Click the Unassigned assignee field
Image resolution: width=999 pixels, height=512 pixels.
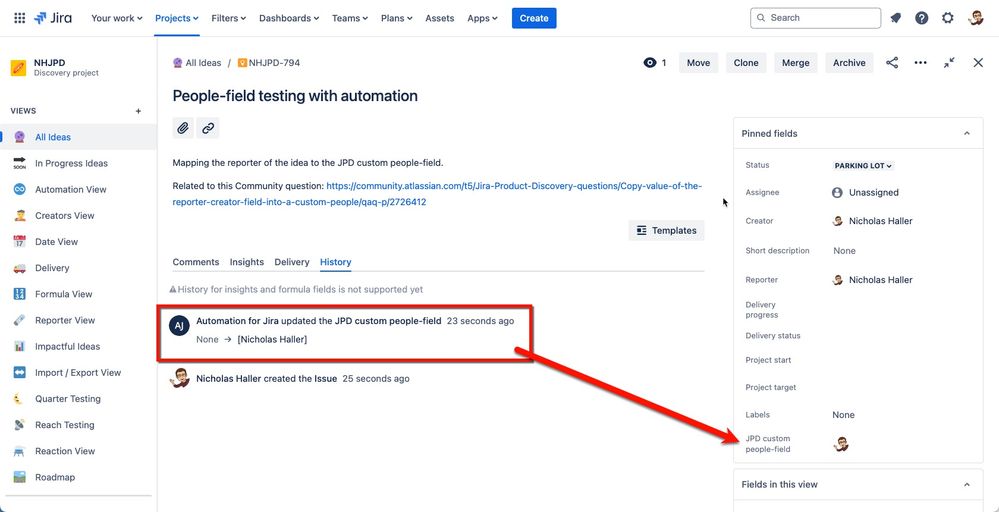pos(865,192)
